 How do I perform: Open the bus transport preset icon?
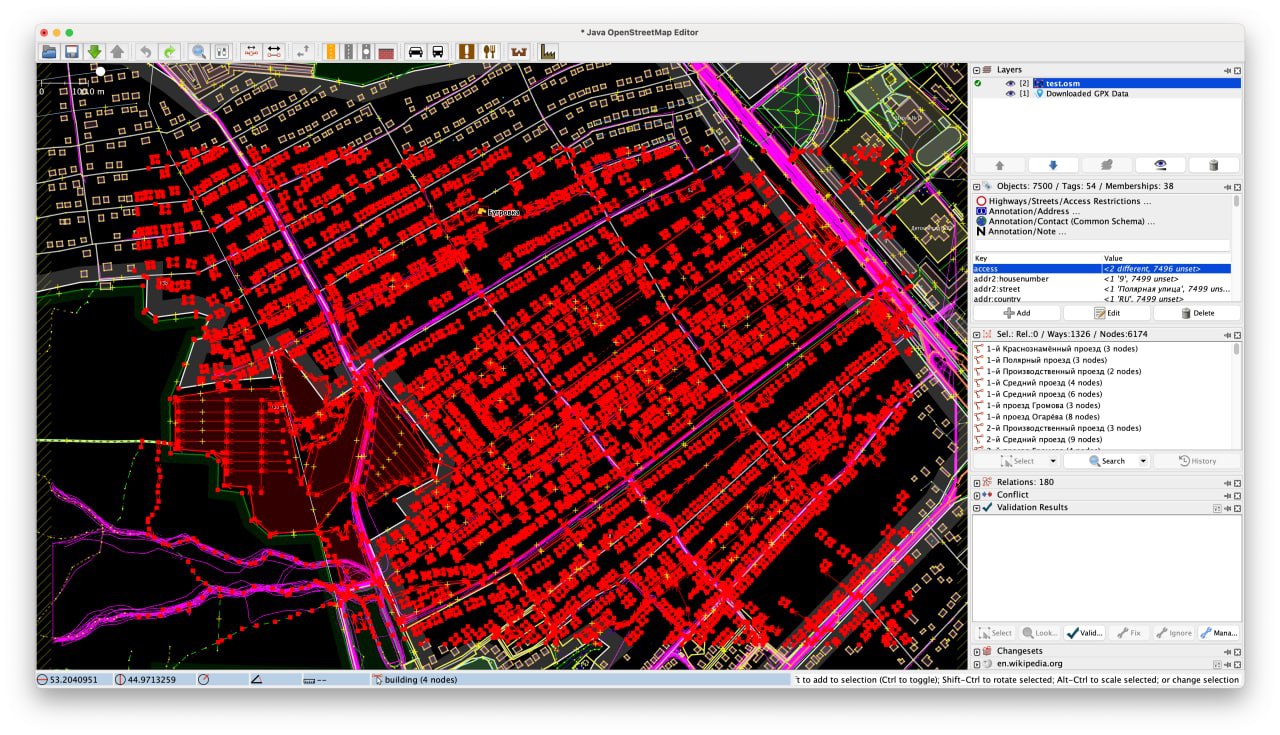point(438,51)
